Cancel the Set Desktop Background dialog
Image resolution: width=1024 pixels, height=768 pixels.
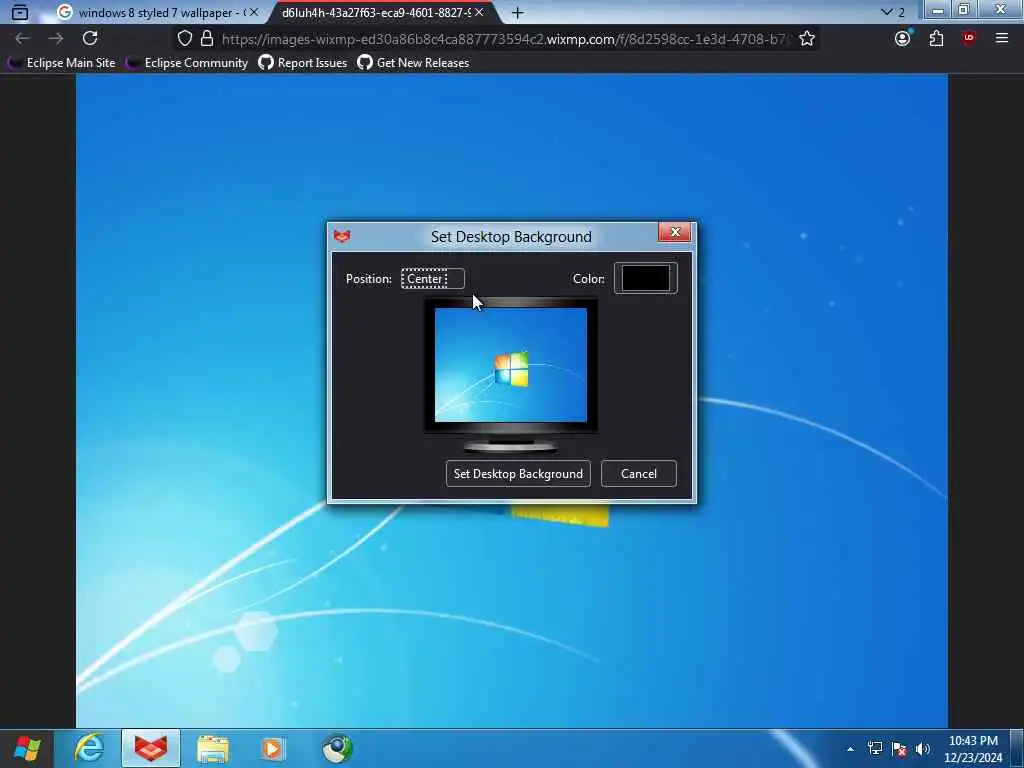click(639, 473)
